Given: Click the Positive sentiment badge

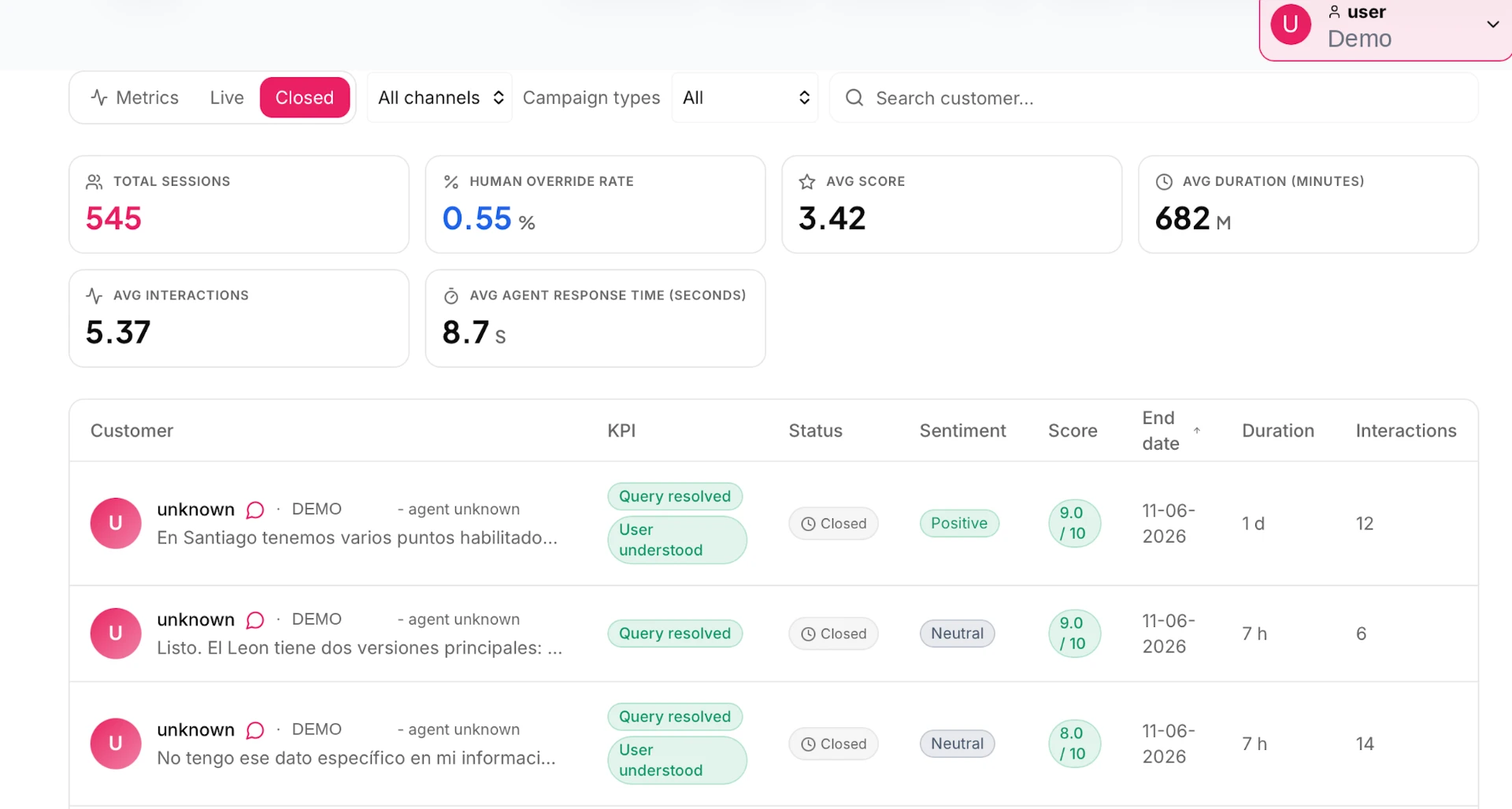Looking at the screenshot, I should [x=959, y=523].
